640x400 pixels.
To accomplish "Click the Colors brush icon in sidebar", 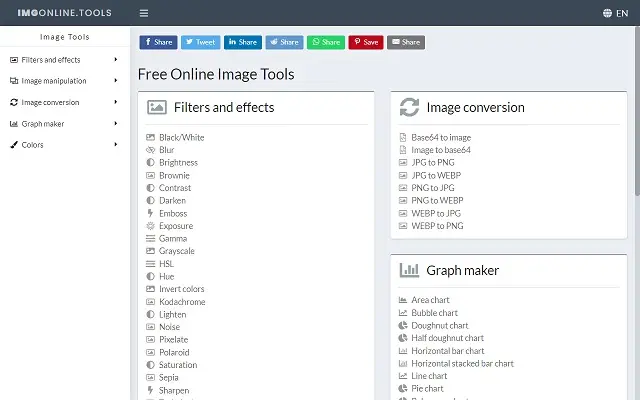I will coord(14,144).
